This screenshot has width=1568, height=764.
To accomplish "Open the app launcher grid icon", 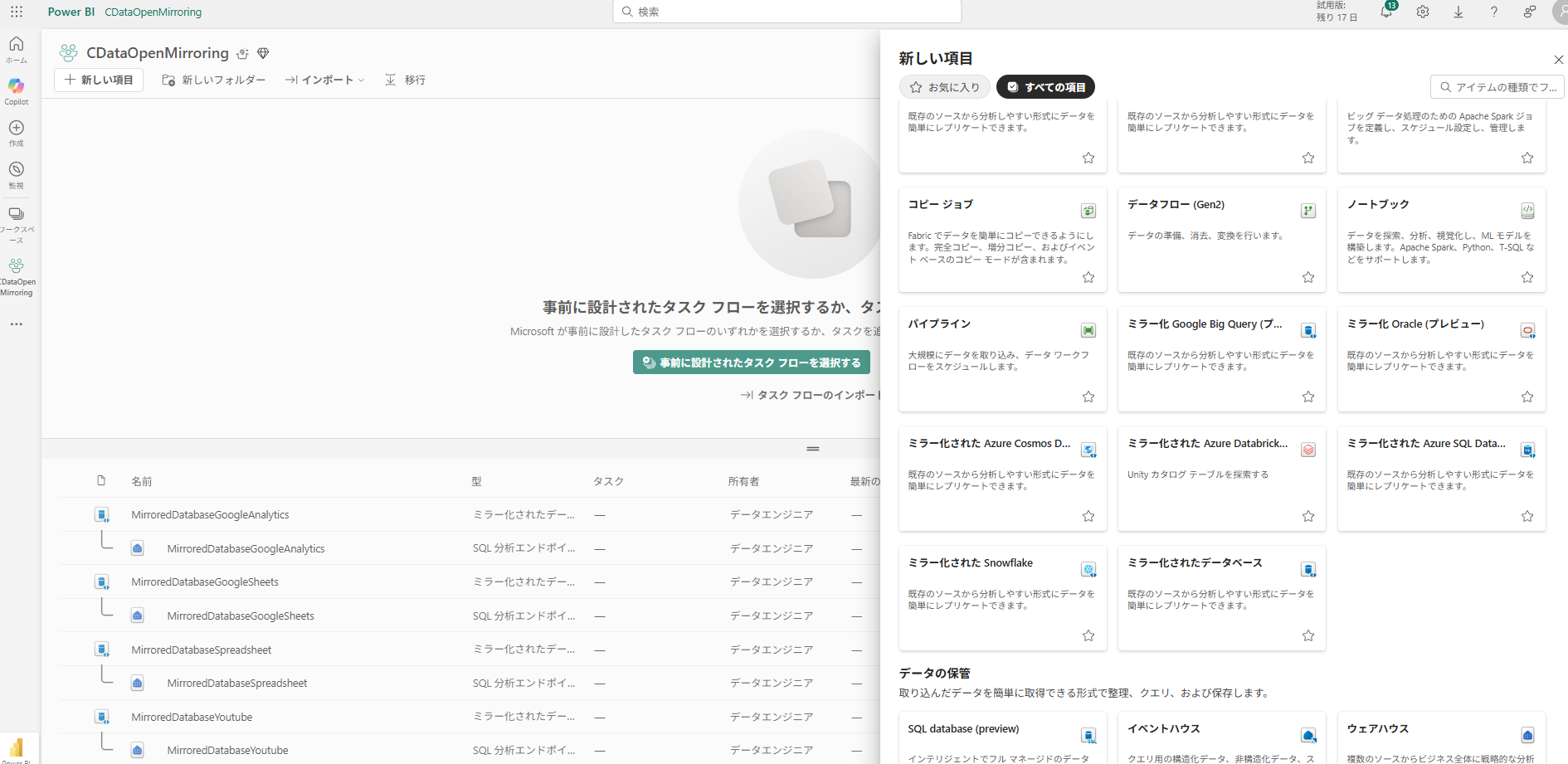I will (17, 12).
